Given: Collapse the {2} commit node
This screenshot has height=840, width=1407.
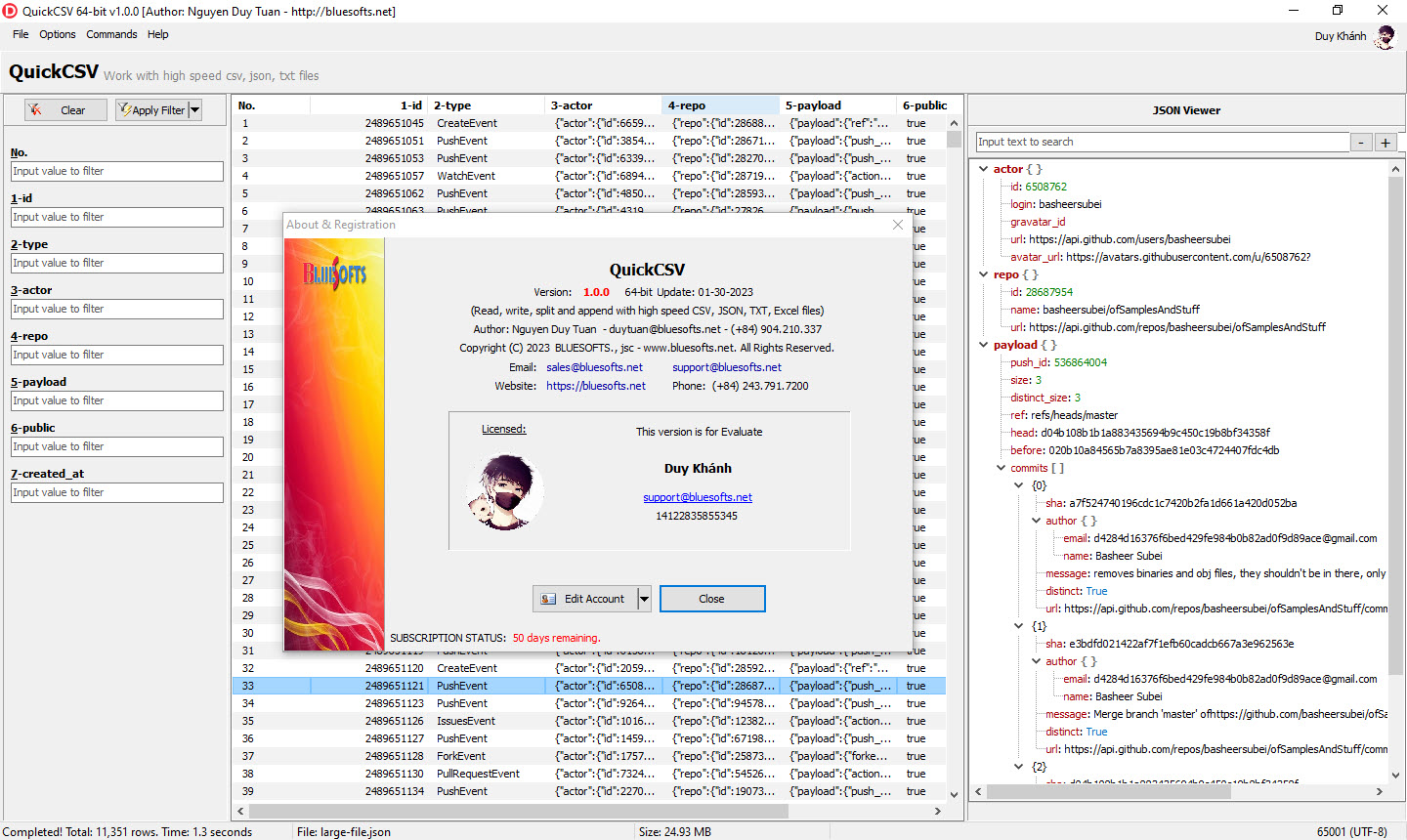Looking at the screenshot, I should click(1019, 767).
